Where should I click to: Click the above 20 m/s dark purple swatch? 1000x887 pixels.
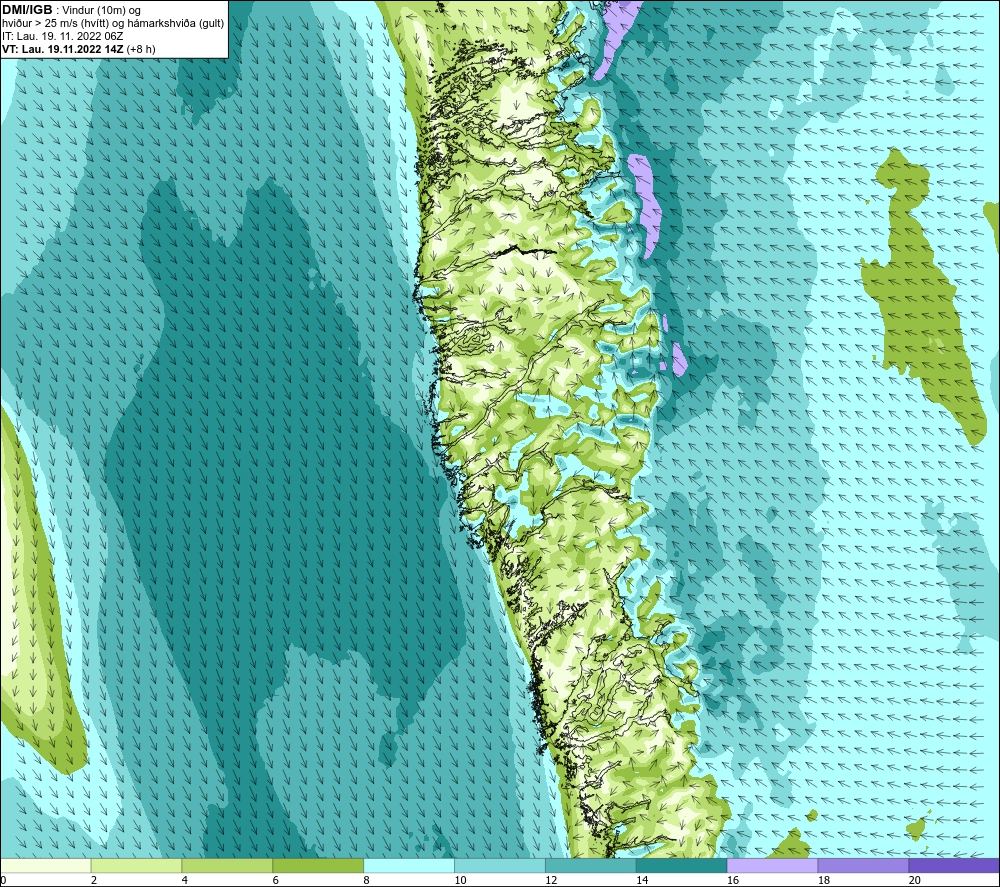953,865
